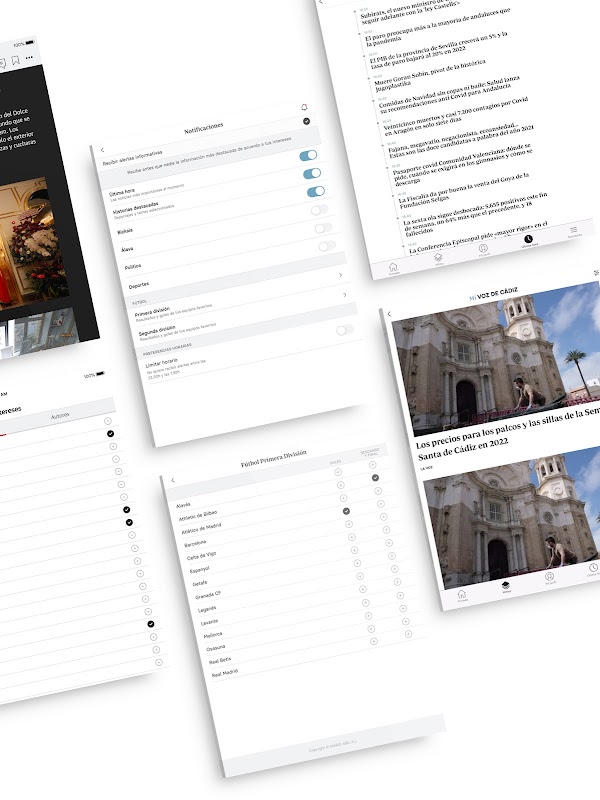Enable the Política notifications switch
This screenshot has width=600, height=800.
[x=323, y=228]
